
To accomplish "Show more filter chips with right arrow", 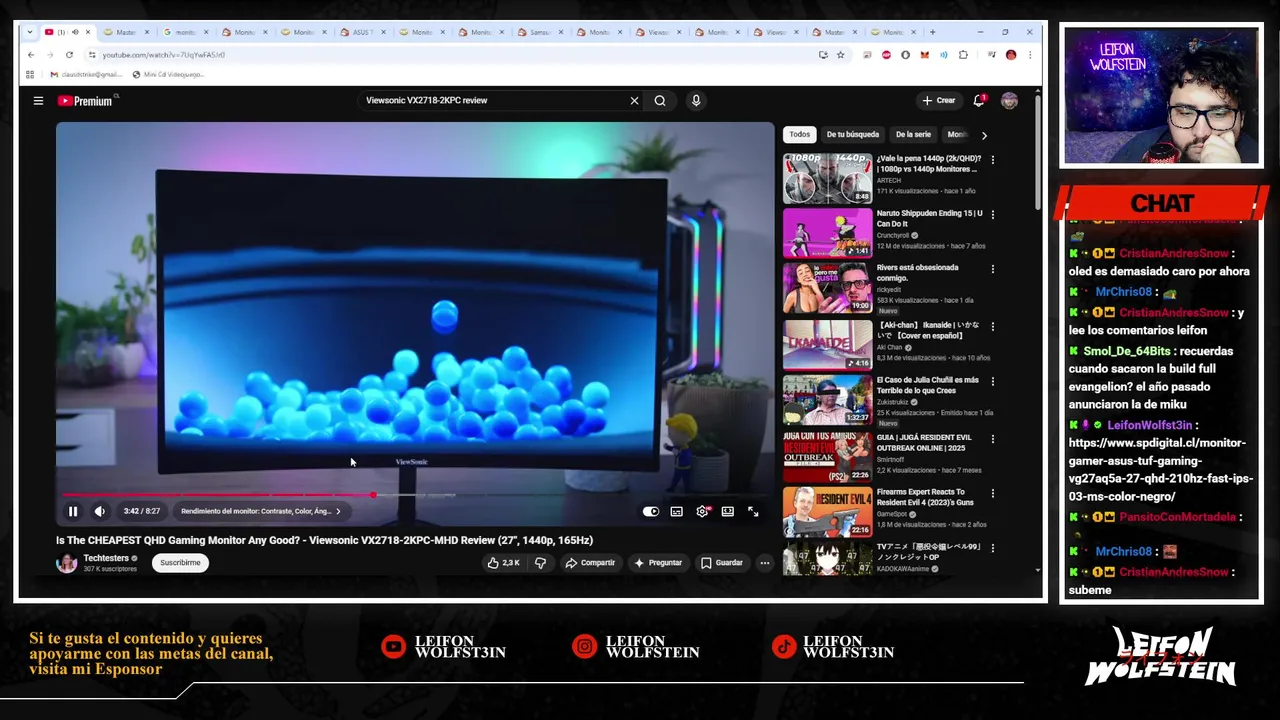I will (984, 135).
